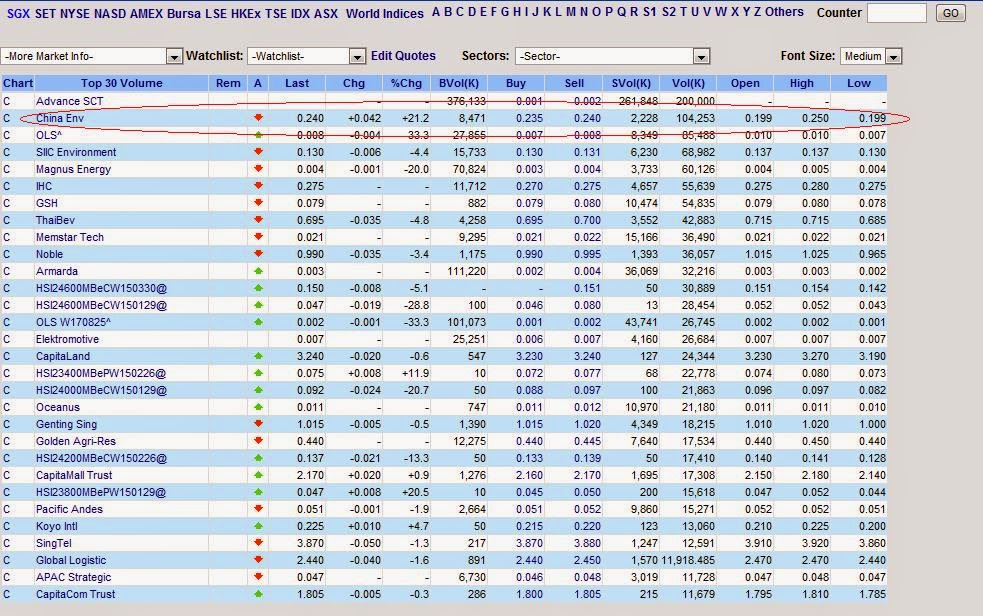983x616 pixels.
Task: Click the red arrow in SingTel row
Action: [258, 543]
